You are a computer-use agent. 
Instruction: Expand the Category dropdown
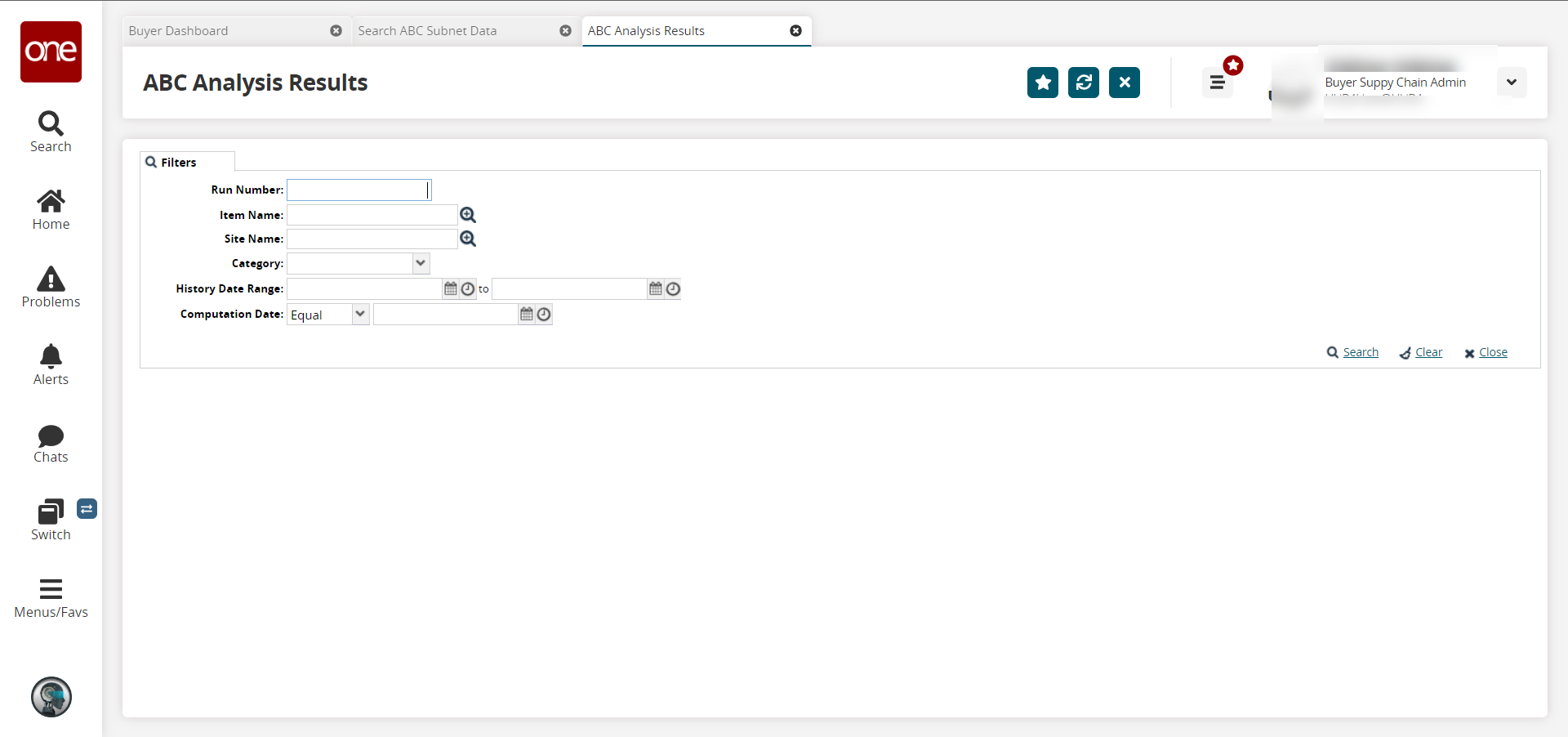(421, 263)
